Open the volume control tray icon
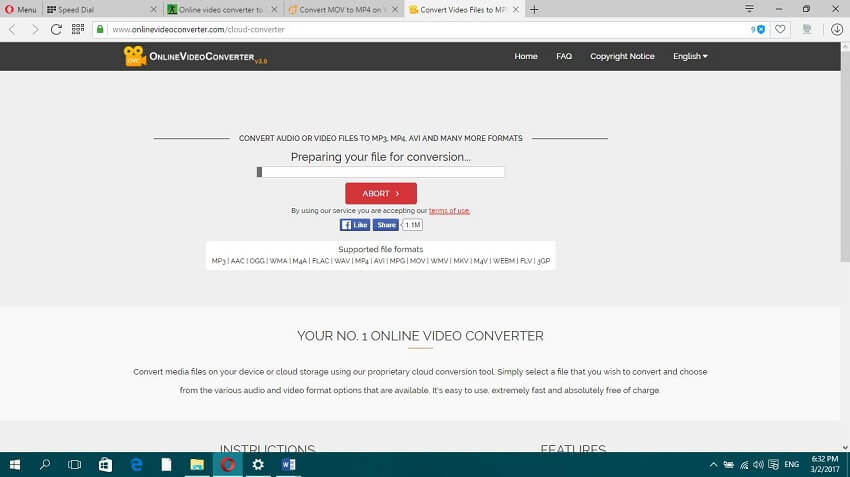This screenshot has width=850, height=477. (758, 465)
